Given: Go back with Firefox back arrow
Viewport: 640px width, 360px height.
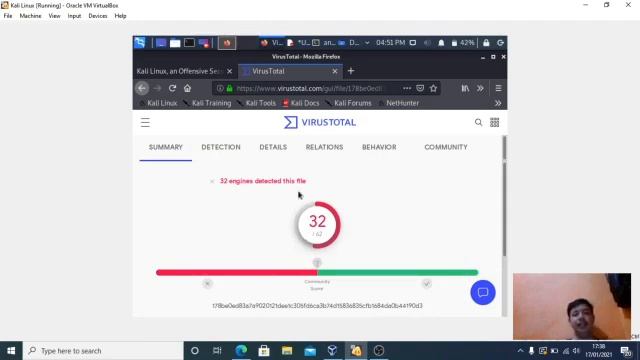Looking at the screenshot, I should pos(142,88).
